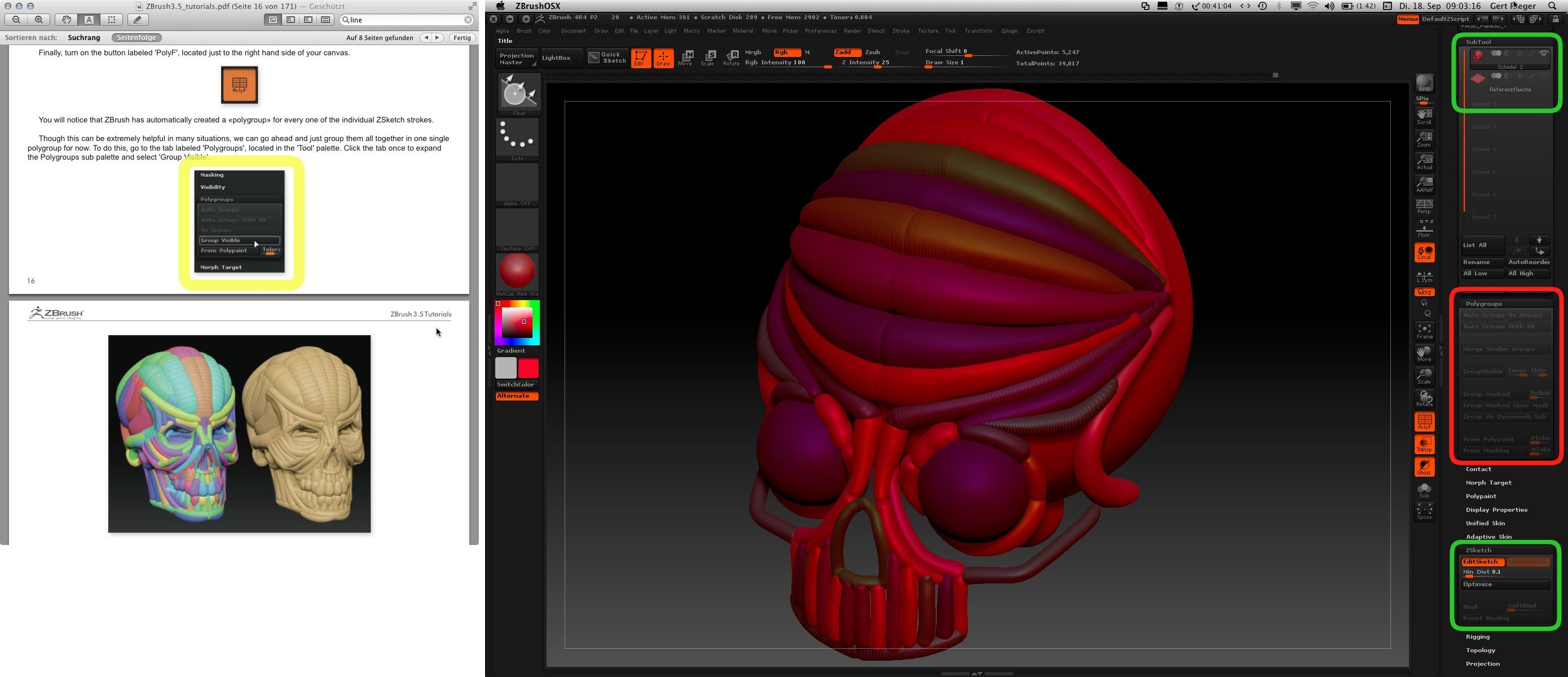Click the AAHalf icon
Image resolution: width=1568 pixels, height=677 pixels.
click(1424, 184)
